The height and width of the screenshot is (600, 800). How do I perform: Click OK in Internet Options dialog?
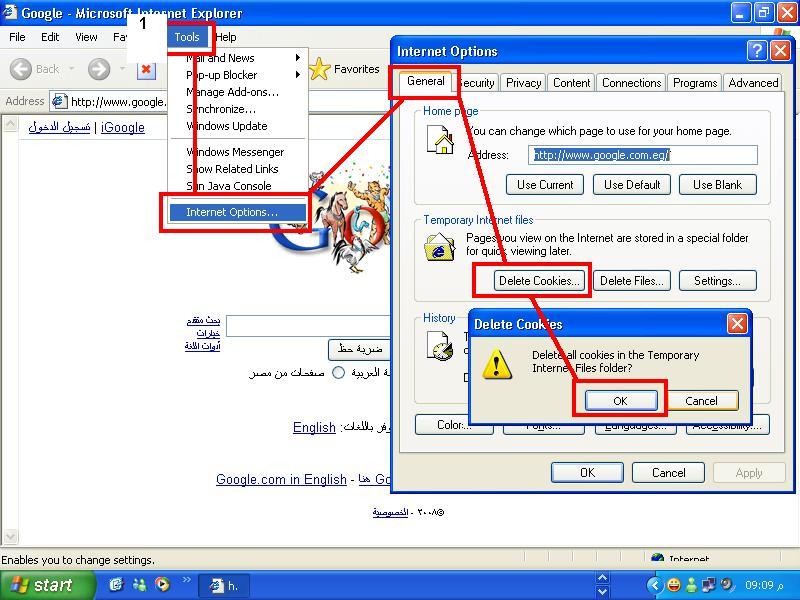(587, 473)
